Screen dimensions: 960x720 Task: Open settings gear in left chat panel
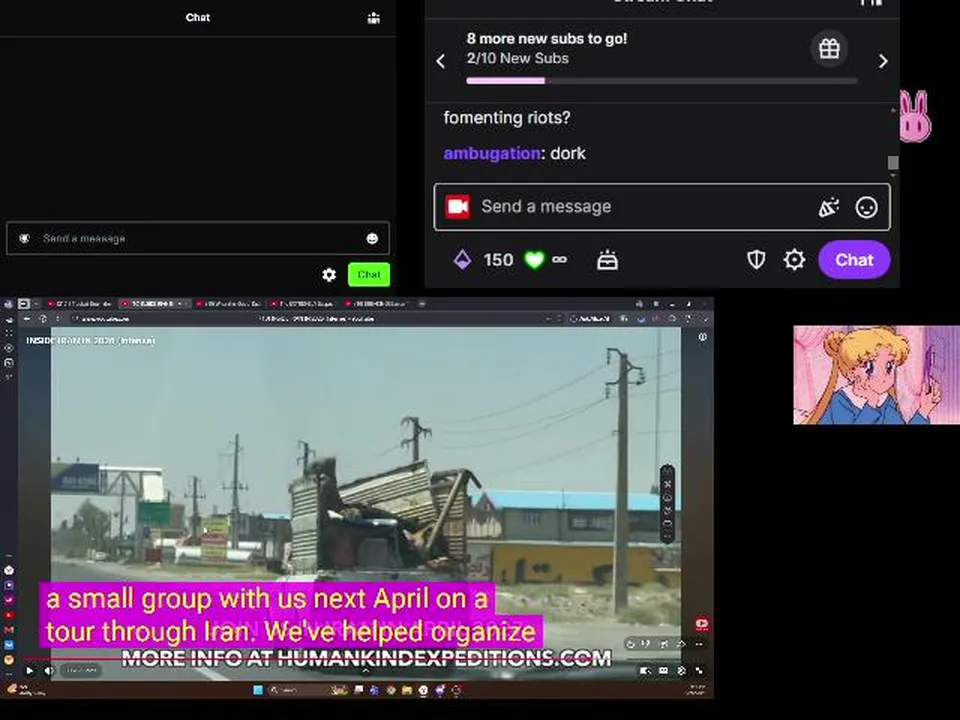tap(329, 274)
